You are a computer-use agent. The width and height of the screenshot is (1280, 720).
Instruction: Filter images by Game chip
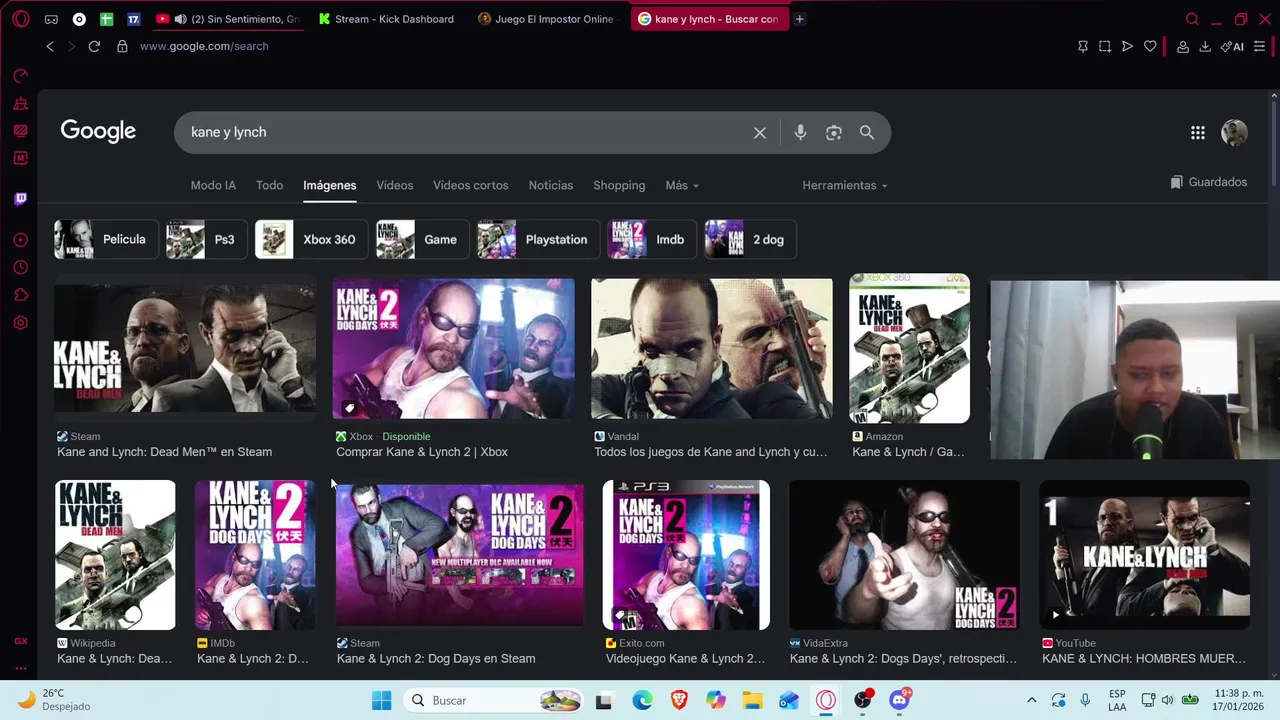click(x=422, y=239)
